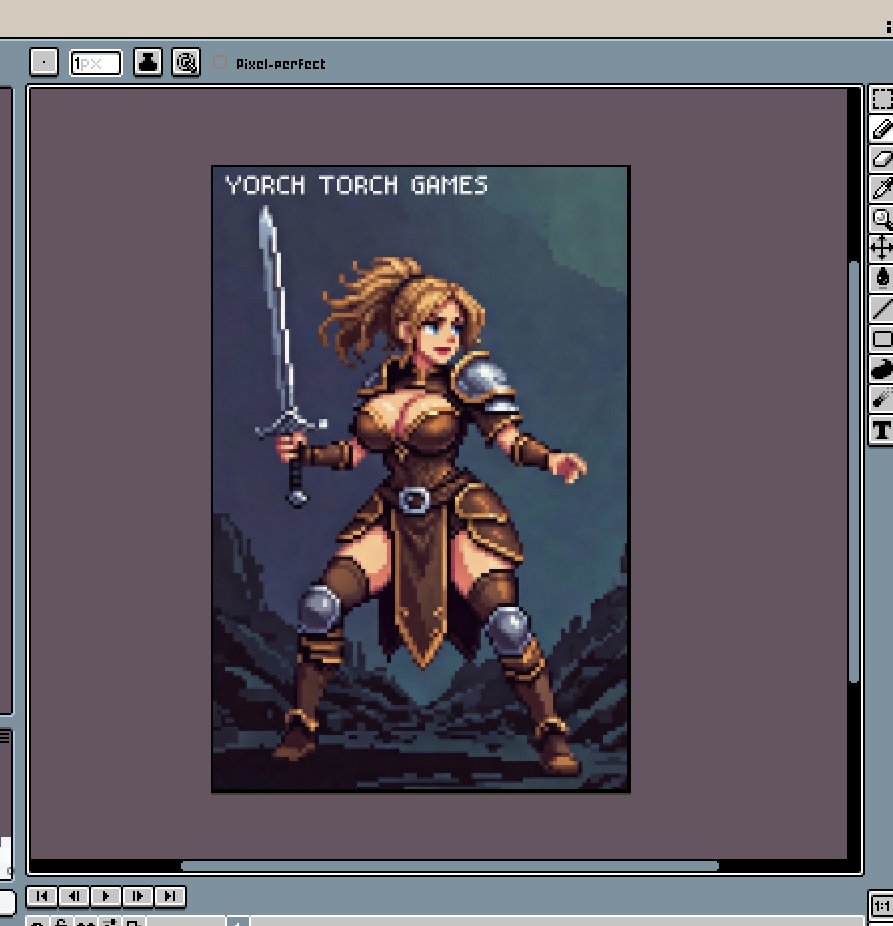Screen dimensions: 893x926
Task: Select the Contour blob tool
Action: coord(881,369)
